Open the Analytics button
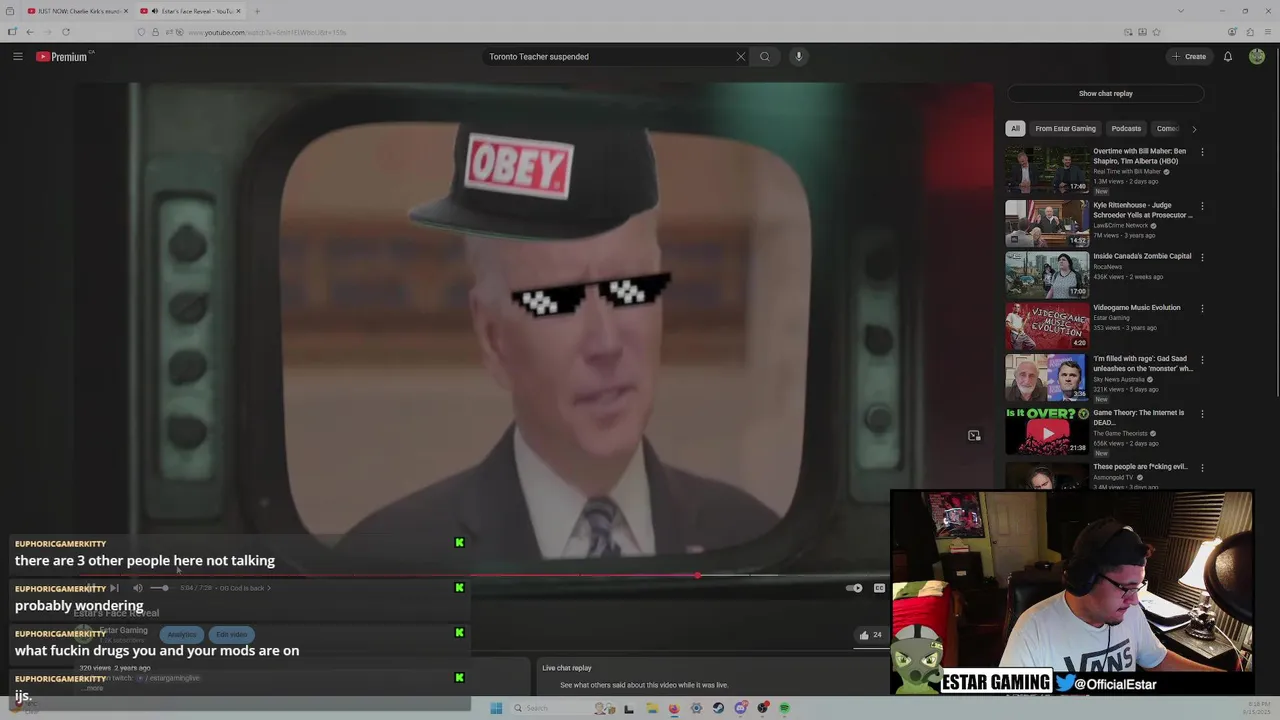The image size is (1280, 720). click(x=182, y=635)
